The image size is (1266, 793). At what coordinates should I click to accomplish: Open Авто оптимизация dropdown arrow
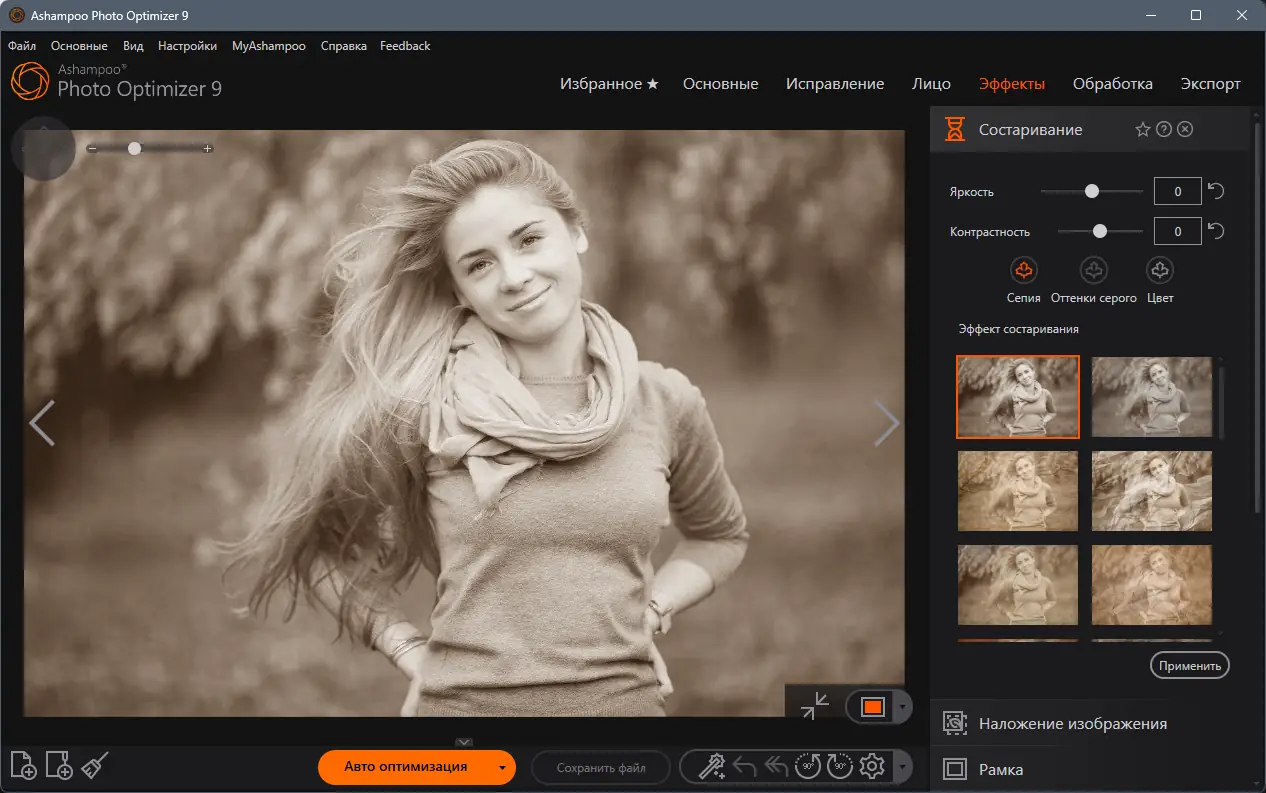click(501, 768)
